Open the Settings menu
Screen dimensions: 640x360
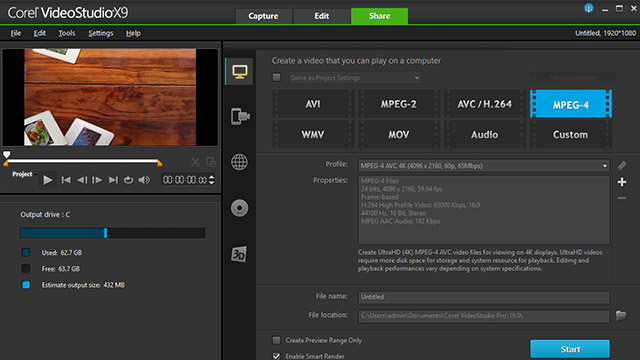[x=101, y=33]
